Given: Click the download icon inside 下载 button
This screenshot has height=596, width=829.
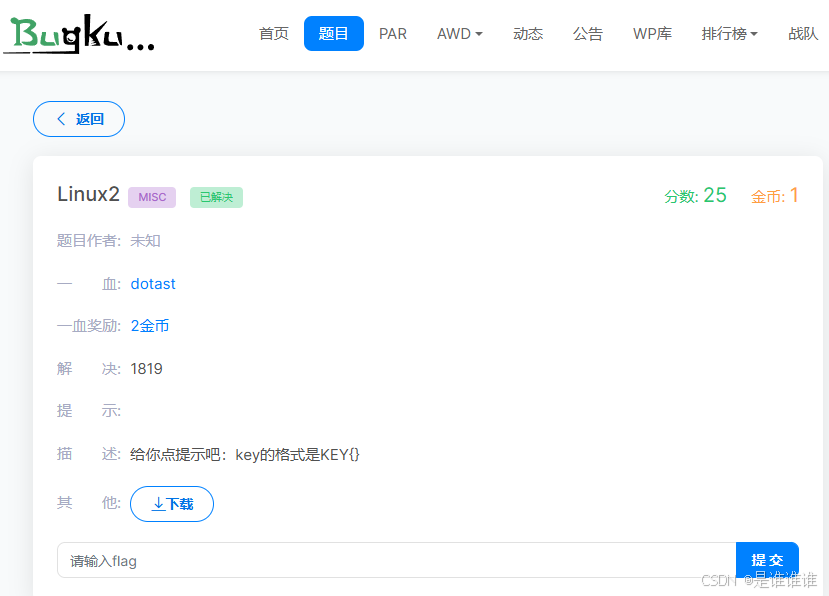Looking at the screenshot, I should point(156,504).
